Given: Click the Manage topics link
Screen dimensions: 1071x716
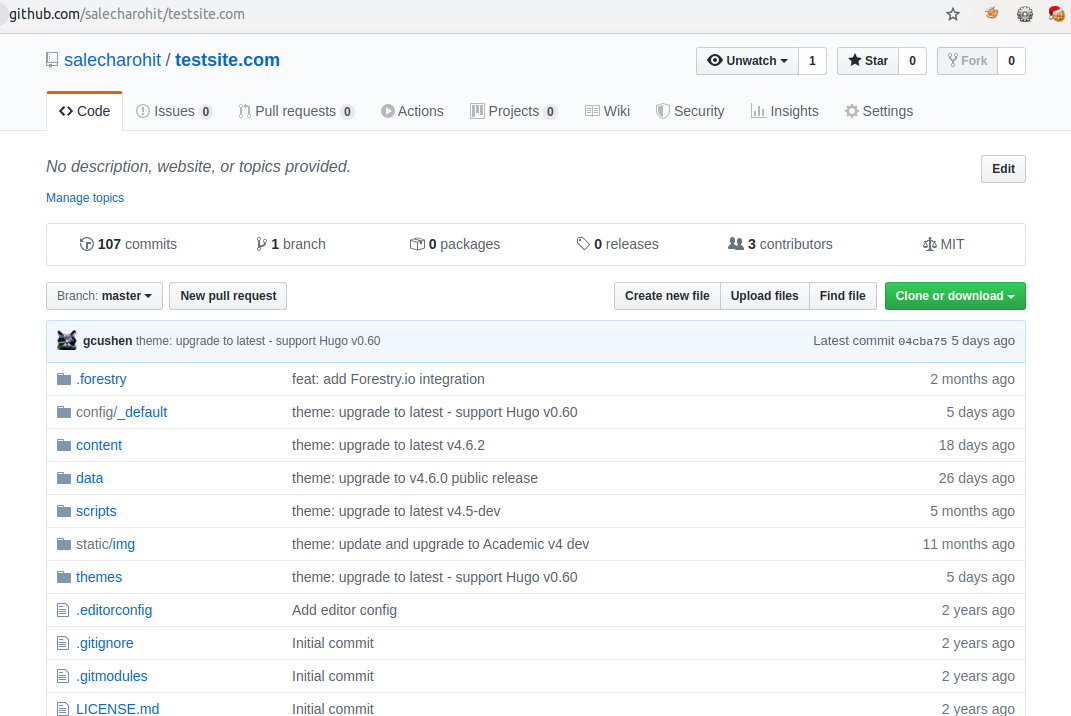Looking at the screenshot, I should coord(85,198).
